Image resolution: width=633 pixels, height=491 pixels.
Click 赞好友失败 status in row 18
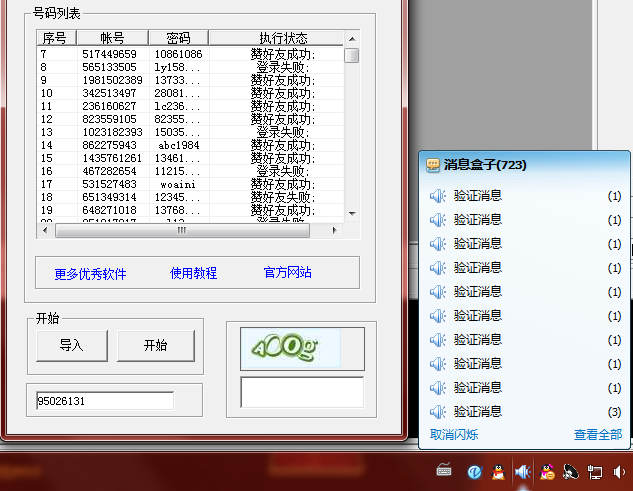pos(283,197)
